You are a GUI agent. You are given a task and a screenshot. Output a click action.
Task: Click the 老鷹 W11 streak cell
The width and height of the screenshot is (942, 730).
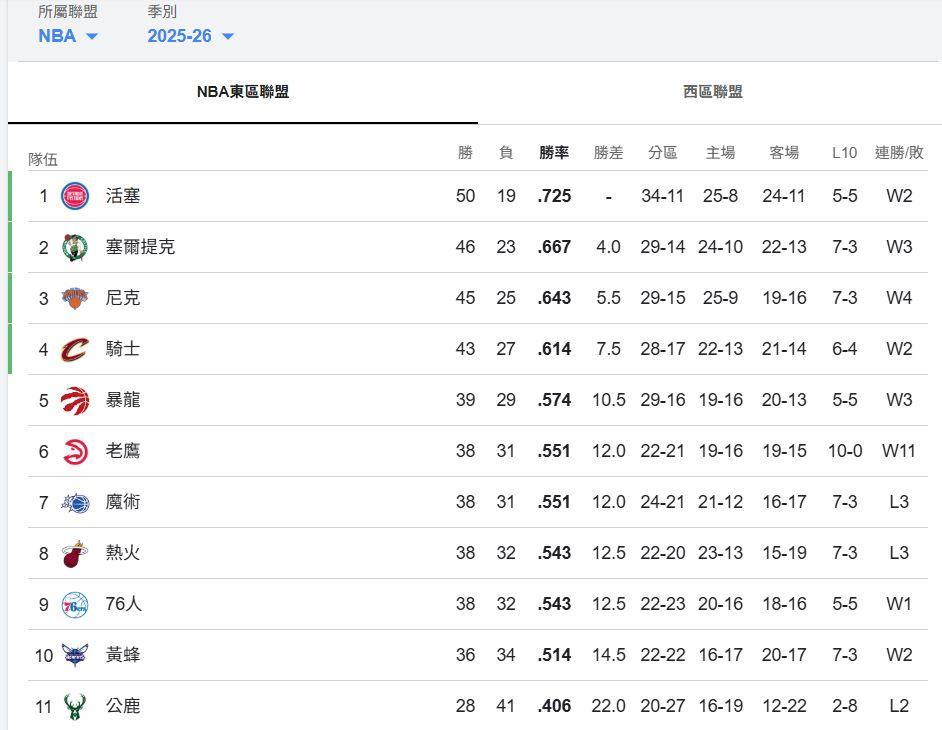pyautogui.click(x=898, y=451)
